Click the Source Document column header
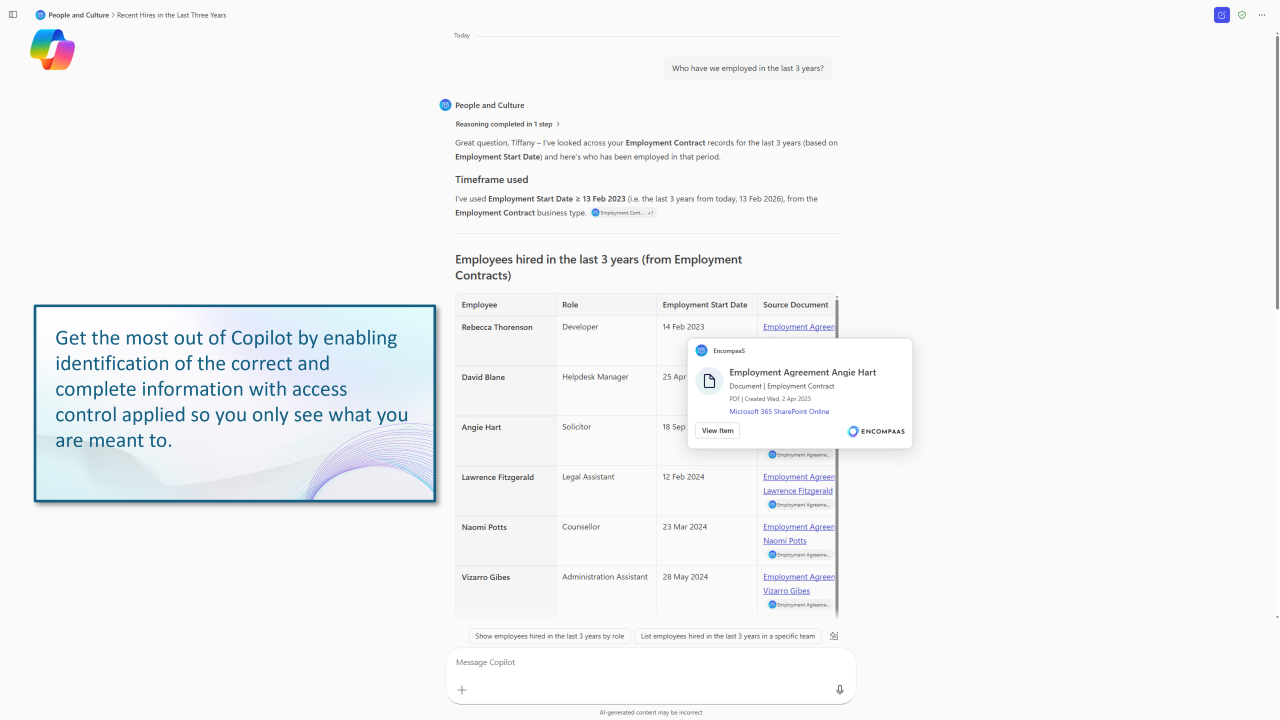 [796, 305]
